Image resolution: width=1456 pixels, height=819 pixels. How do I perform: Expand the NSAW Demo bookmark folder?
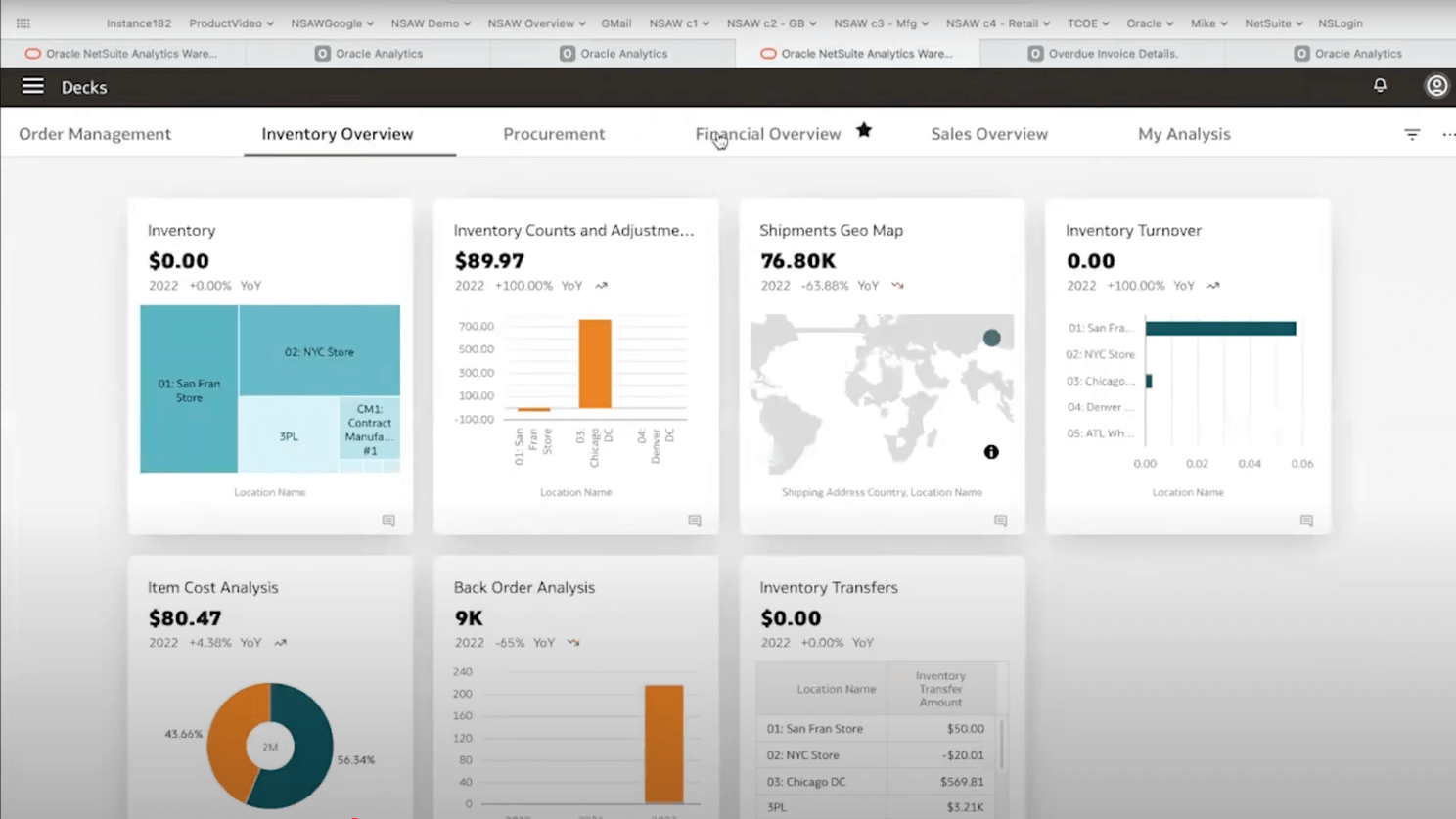click(x=430, y=23)
